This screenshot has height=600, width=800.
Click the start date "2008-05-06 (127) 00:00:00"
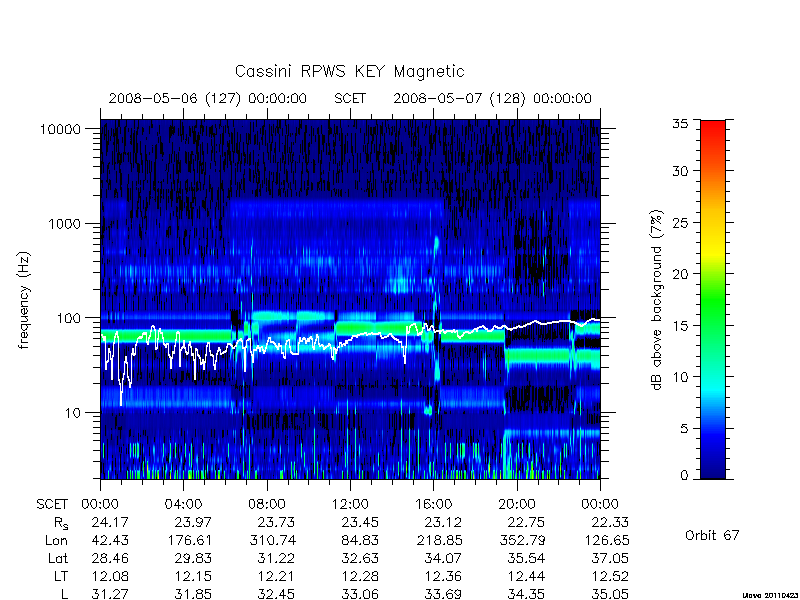click(x=208, y=98)
